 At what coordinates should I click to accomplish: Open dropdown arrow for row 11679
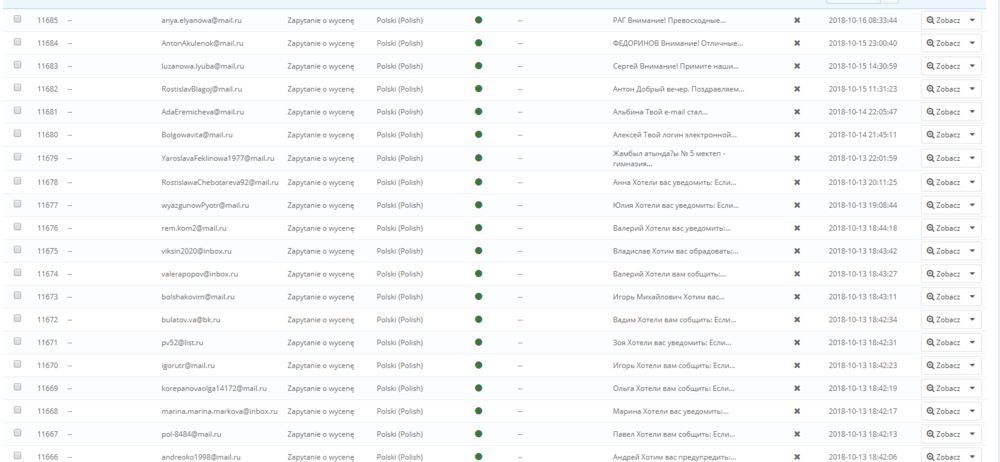click(x=973, y=158)
